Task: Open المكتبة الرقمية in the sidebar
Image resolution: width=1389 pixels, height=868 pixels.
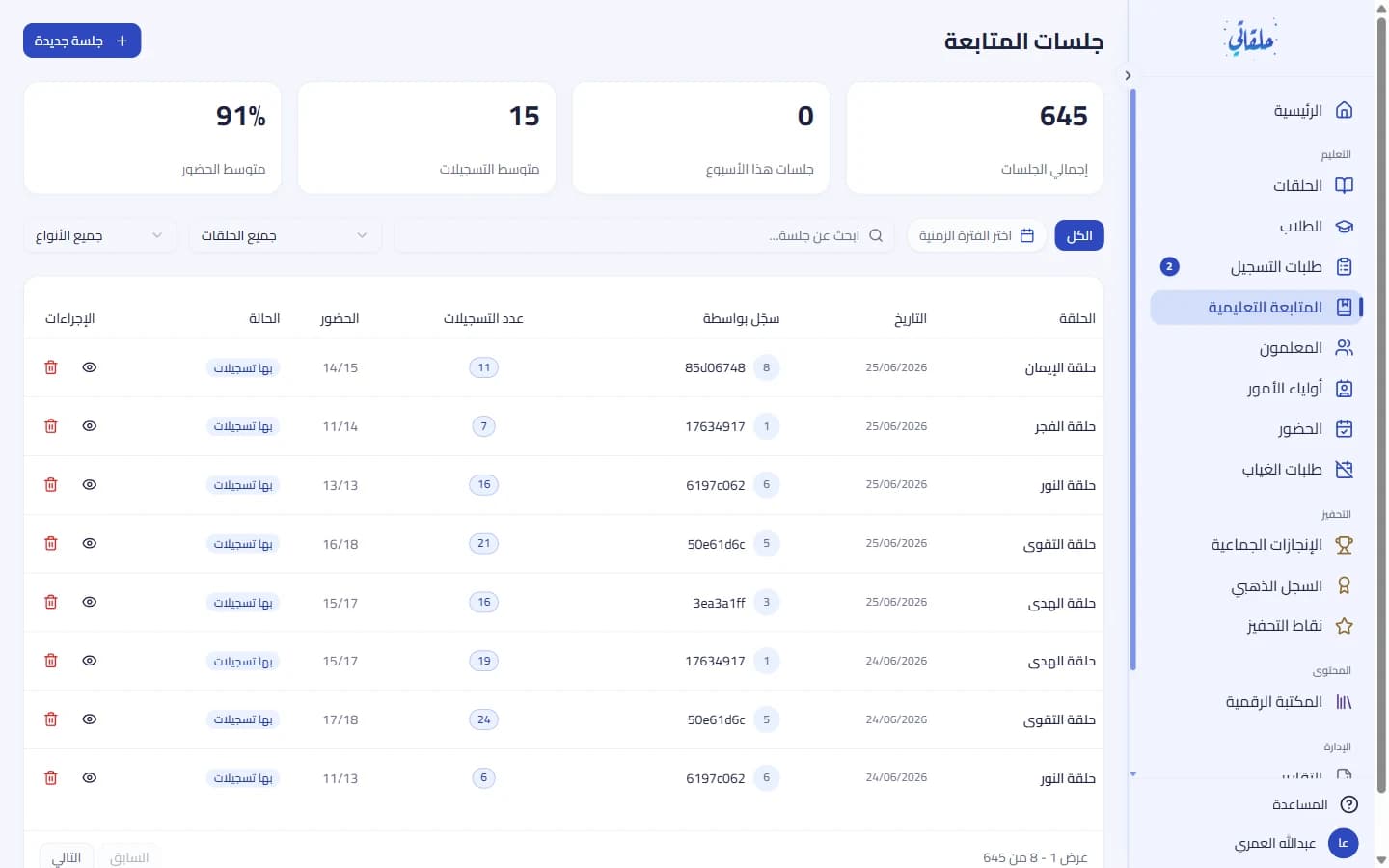Action: [1256, 702]
